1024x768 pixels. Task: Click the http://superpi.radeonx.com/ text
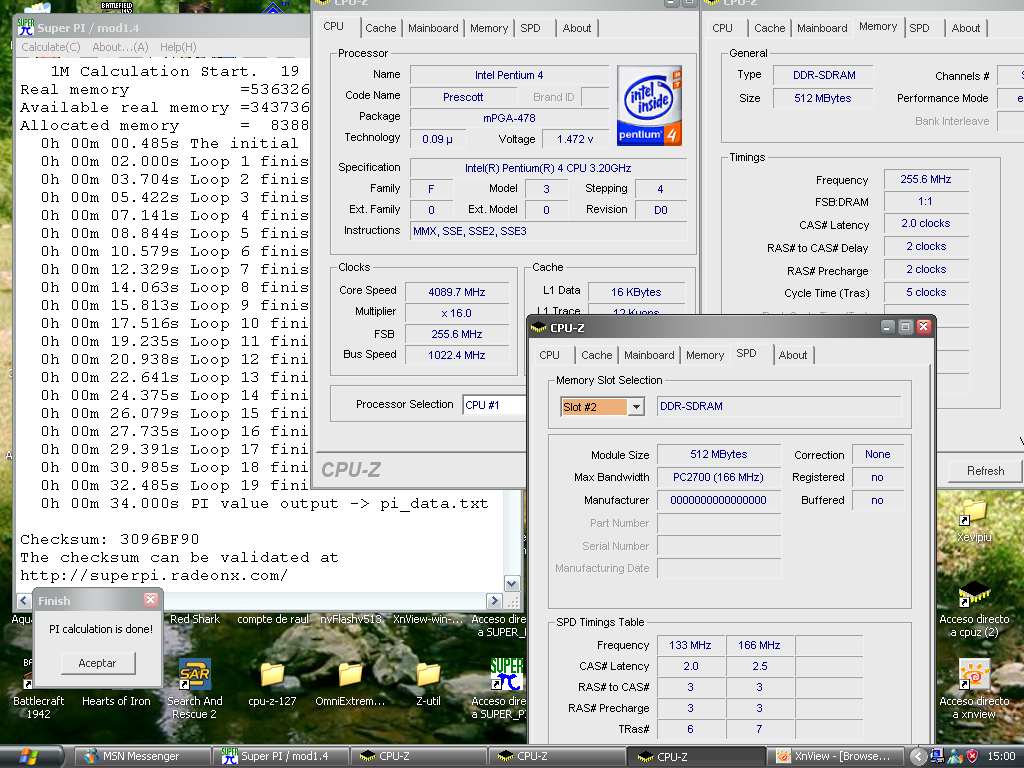coord(153,575)
